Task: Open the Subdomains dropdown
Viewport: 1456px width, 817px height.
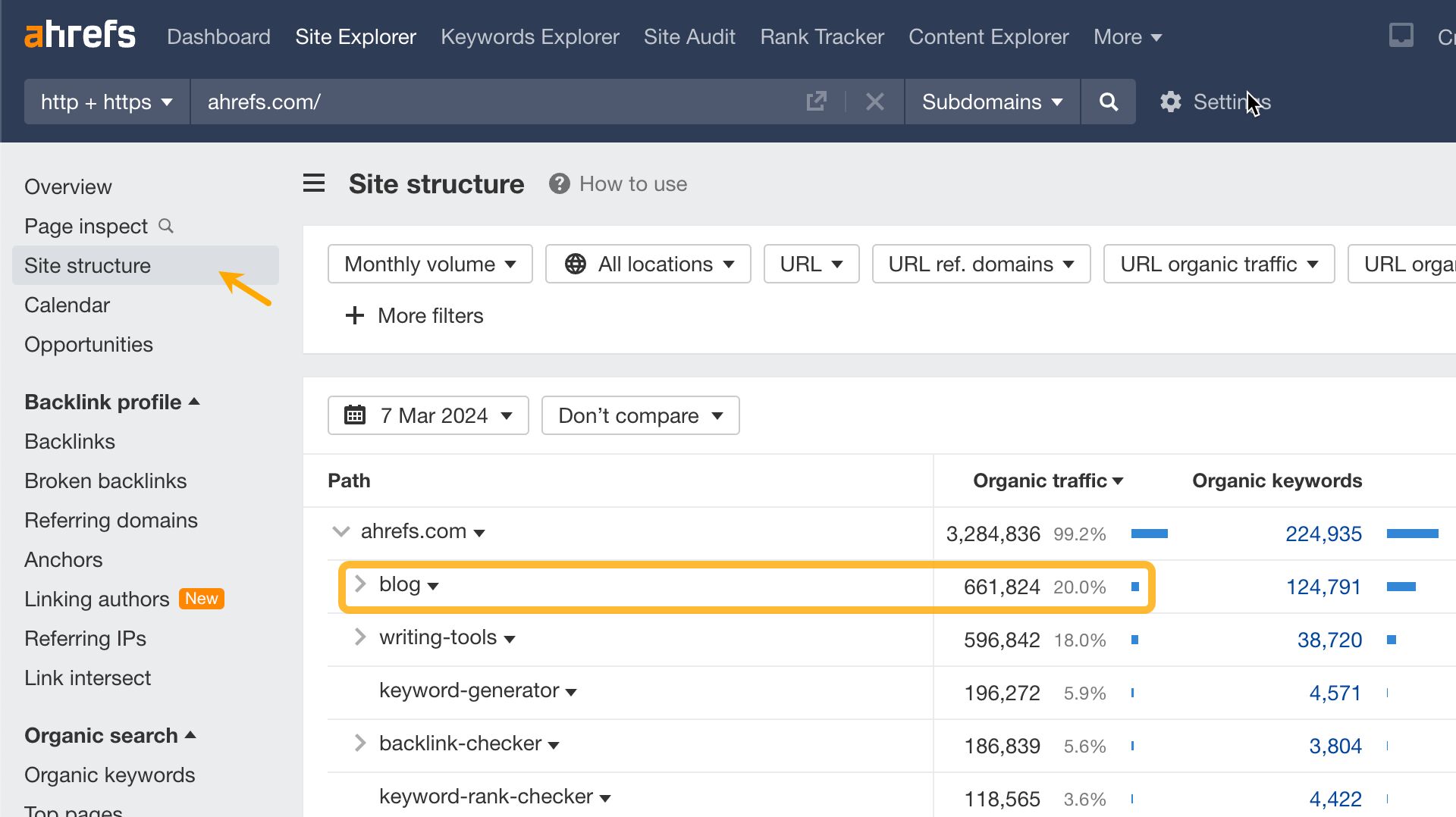Action: [x=990, y=102]
